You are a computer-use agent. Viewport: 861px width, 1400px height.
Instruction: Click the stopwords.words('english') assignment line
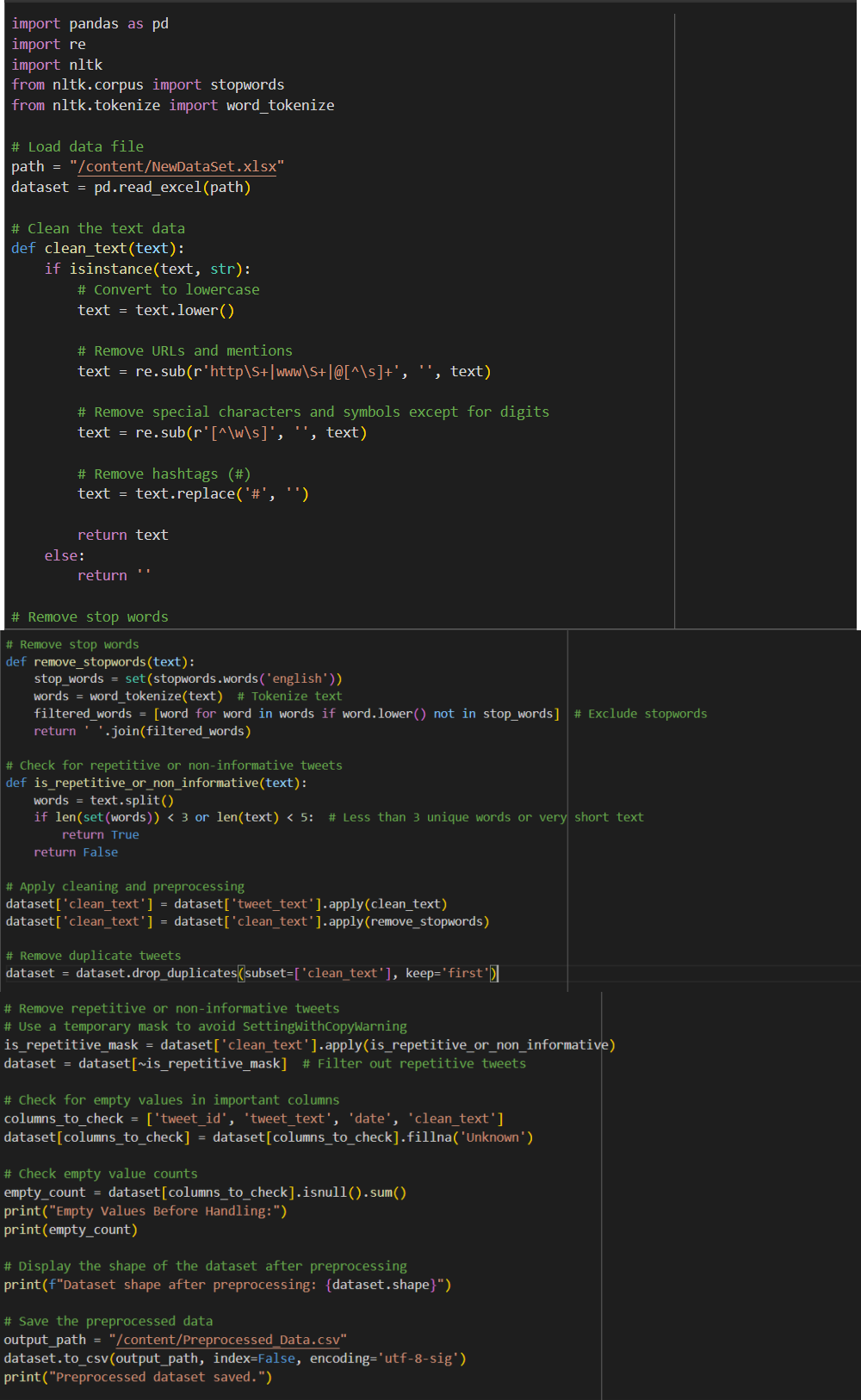coord(188,679)
